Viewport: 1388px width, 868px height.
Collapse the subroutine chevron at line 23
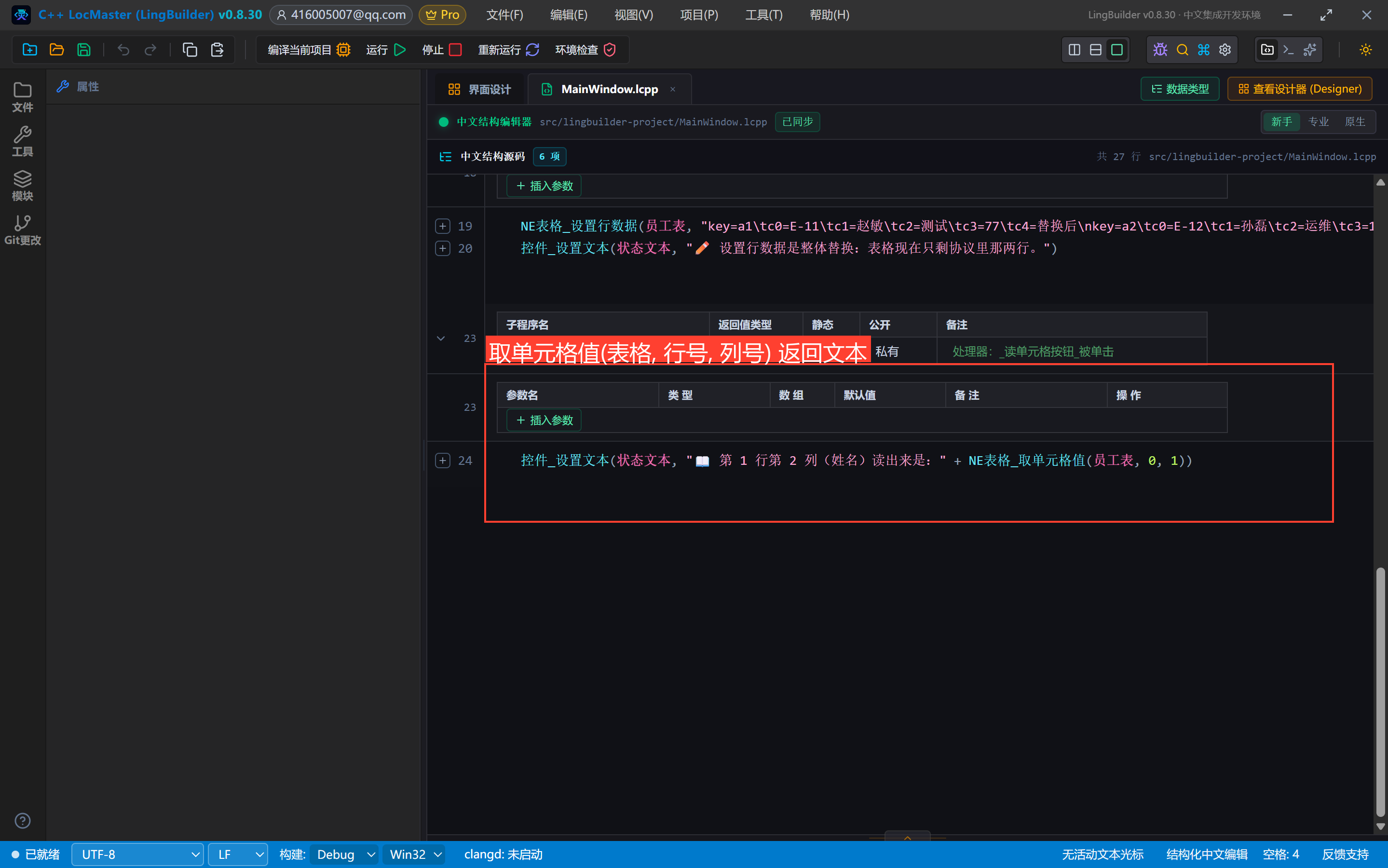pyautogui.click(x=440, y=338)
